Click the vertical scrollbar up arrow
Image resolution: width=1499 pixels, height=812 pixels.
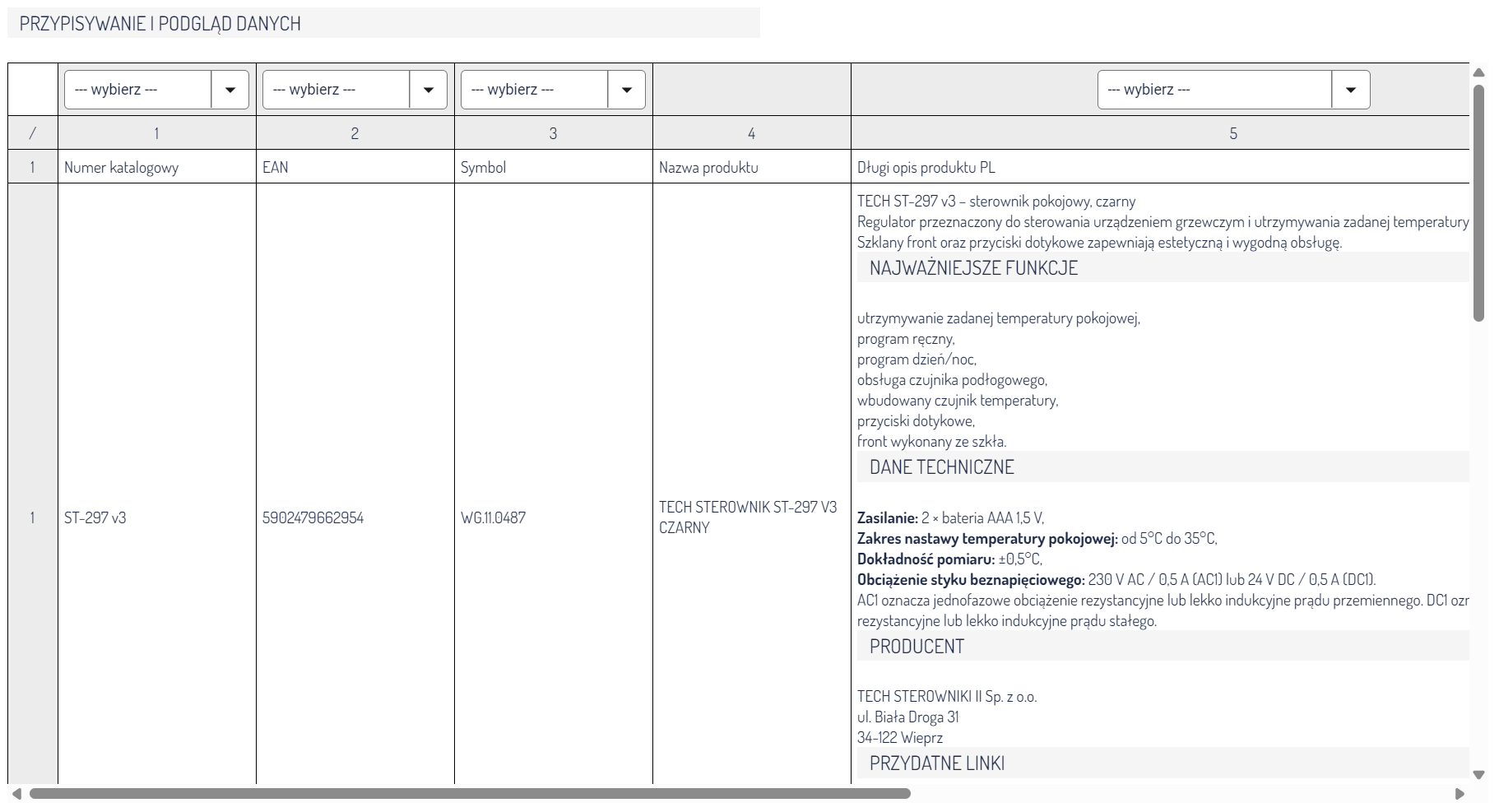click(1478, 73)
